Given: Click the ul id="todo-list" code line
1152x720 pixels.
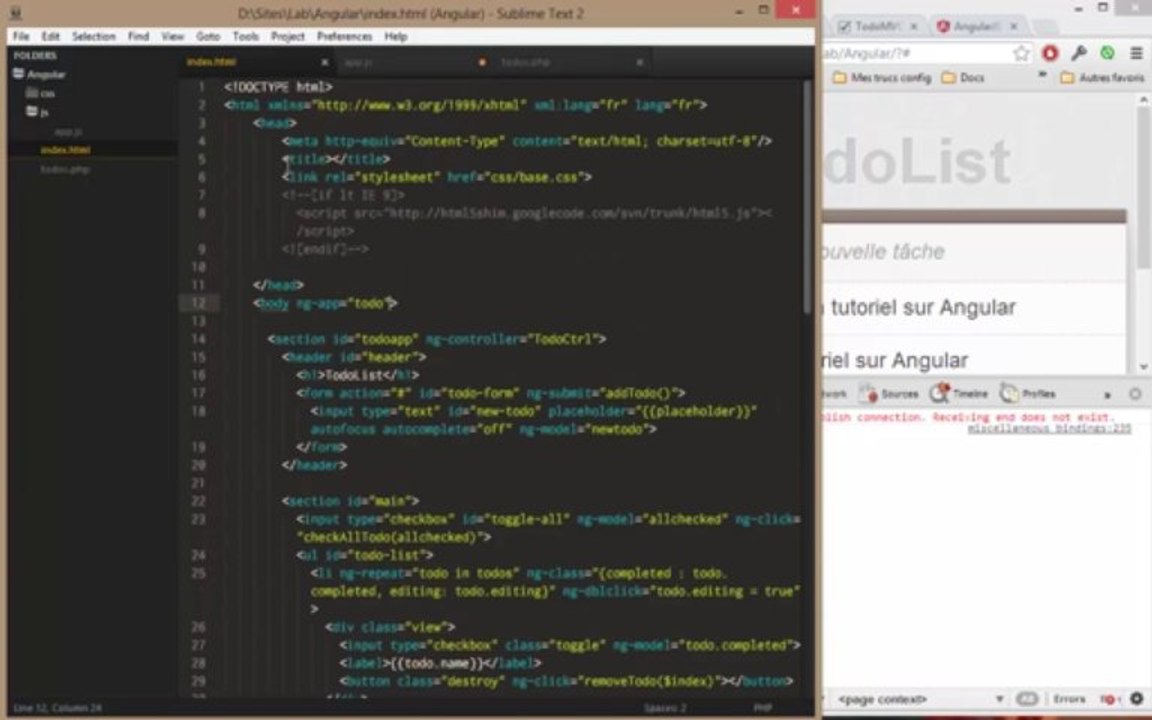Looking at the screenshot, I should 365,555.
